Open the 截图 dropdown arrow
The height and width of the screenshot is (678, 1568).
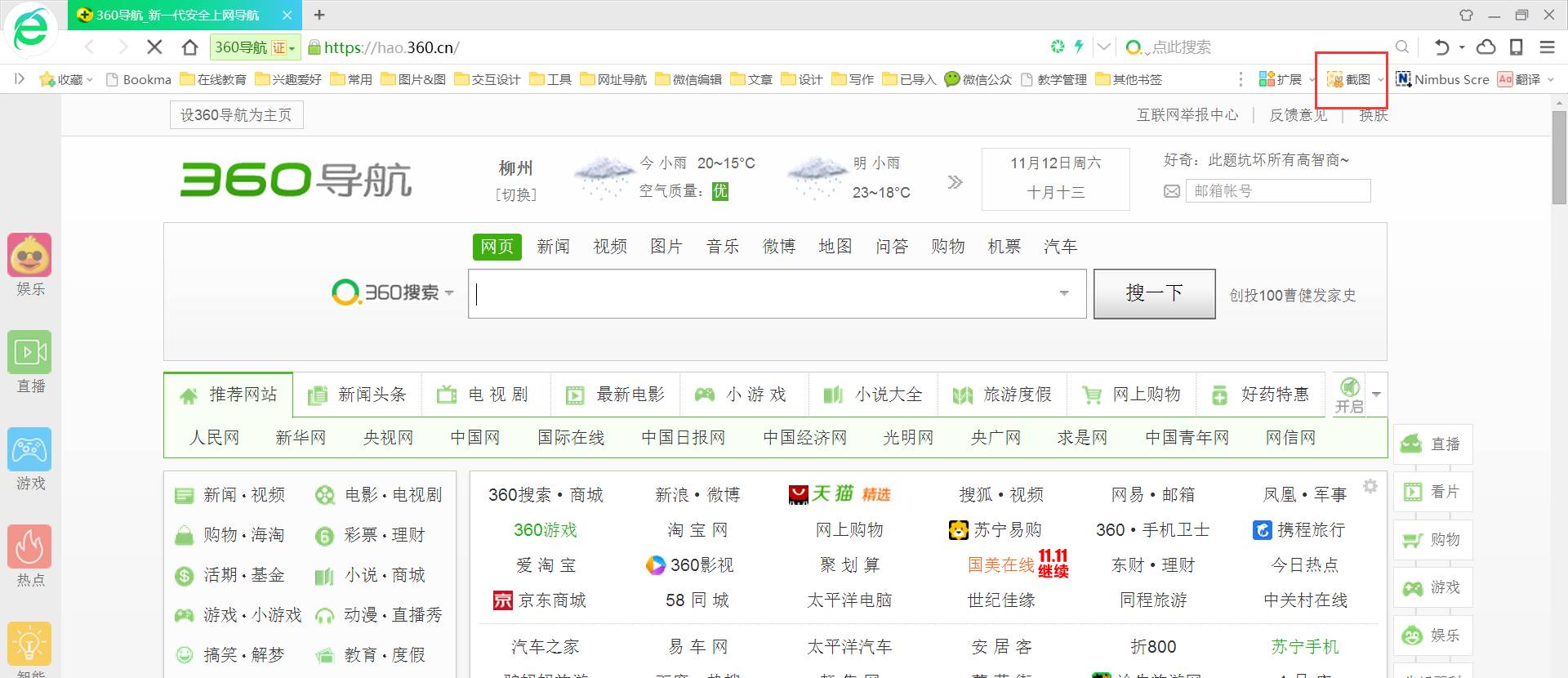pos(1380,80)
